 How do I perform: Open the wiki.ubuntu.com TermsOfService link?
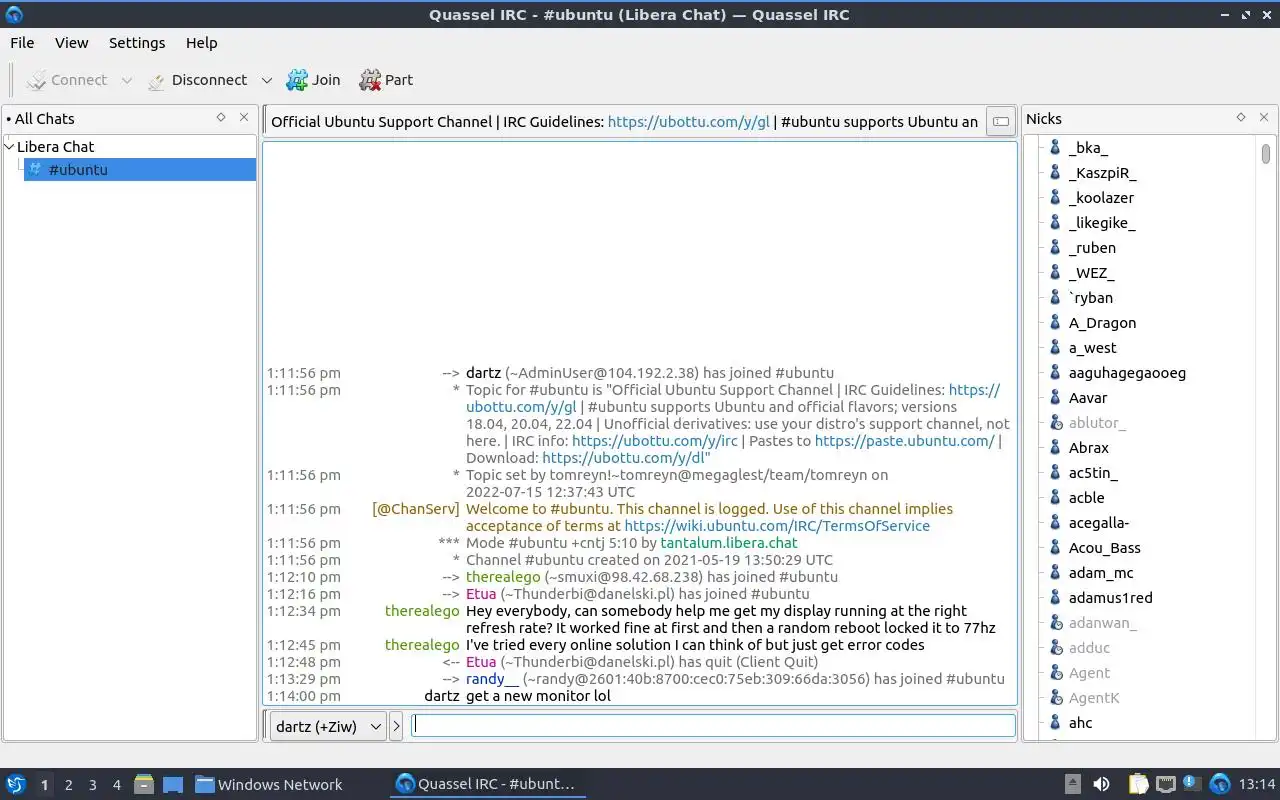point(777,526)
